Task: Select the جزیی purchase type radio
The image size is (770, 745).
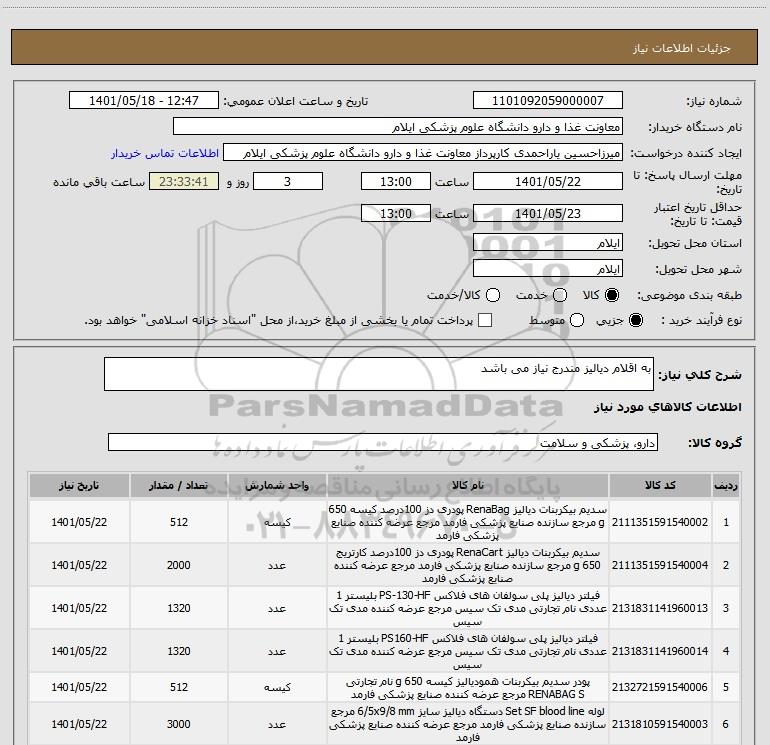Action: 635,321
